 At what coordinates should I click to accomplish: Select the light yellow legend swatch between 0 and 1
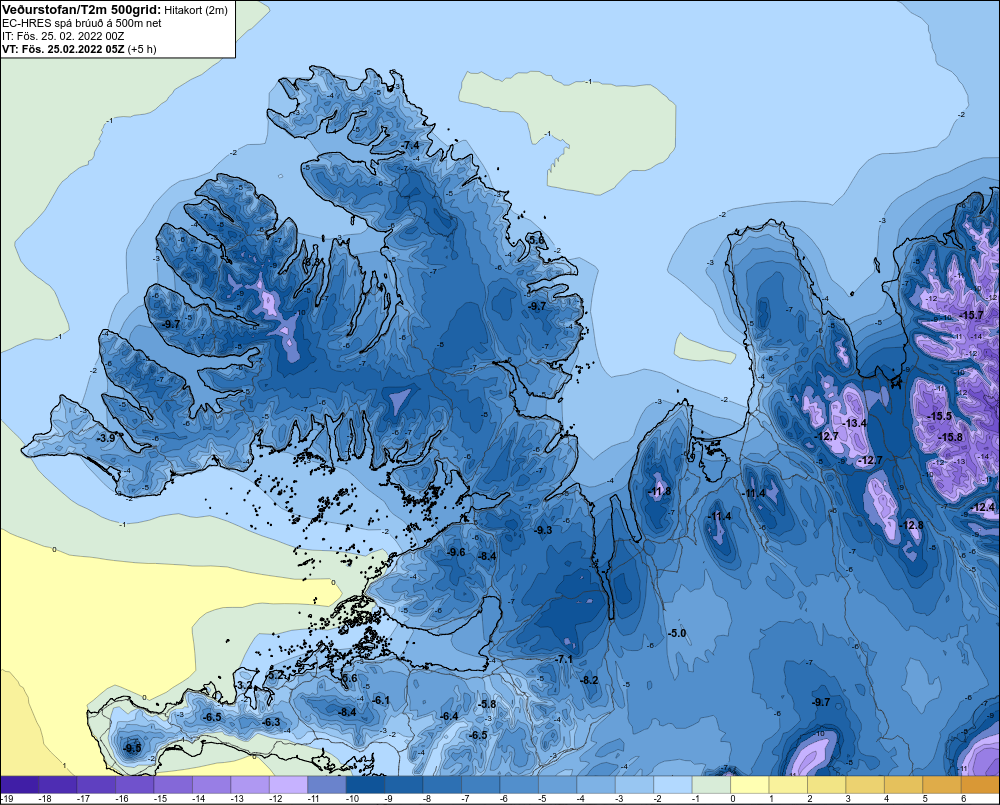pos(749,785)
